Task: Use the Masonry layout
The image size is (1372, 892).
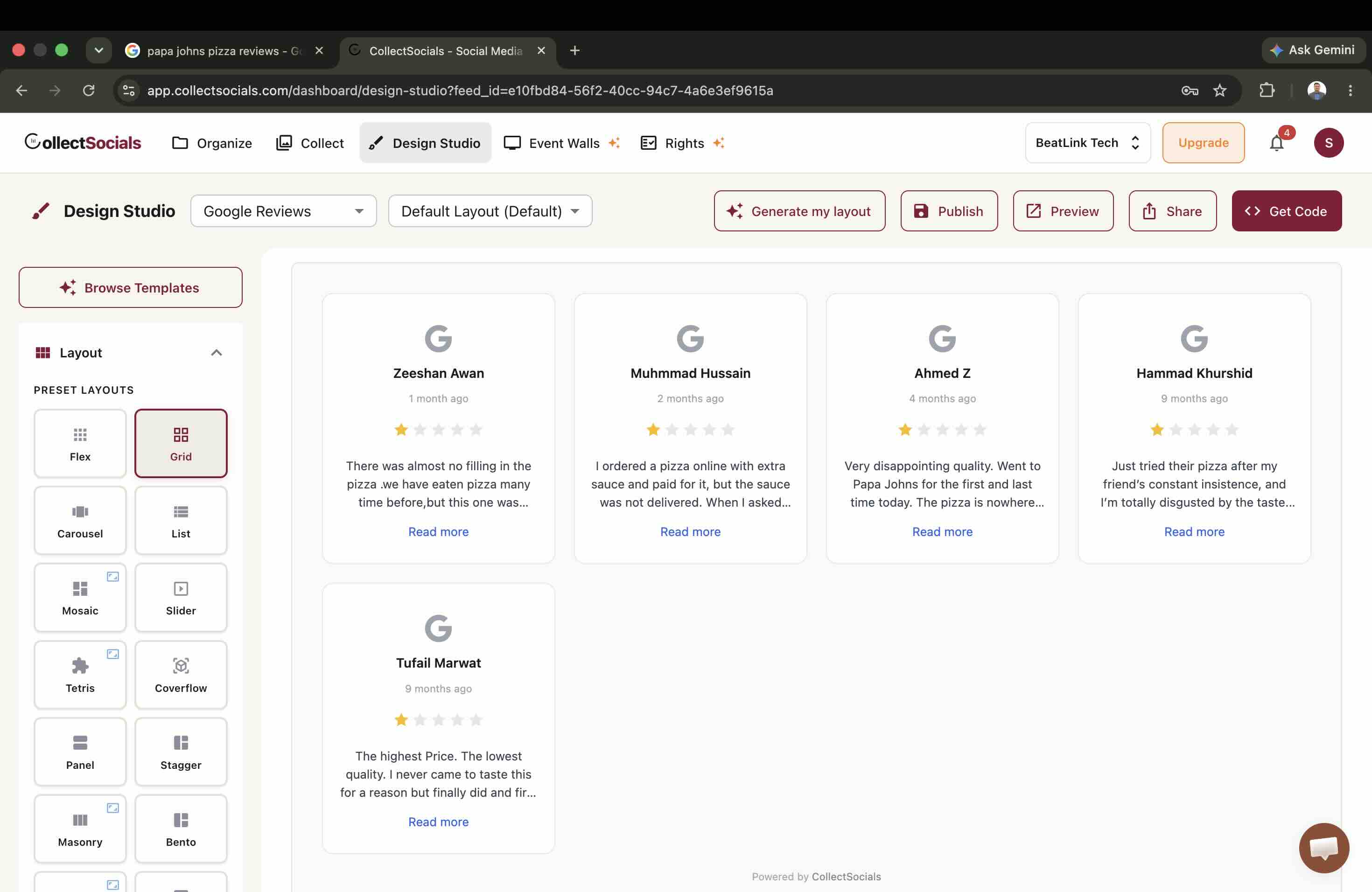Action: [80, 829]
